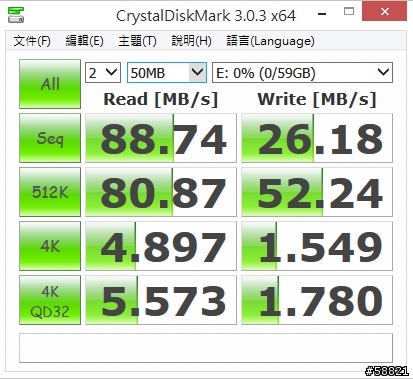Click the Seq write result 26.18
Screen dimensions: 413x379
(x=317, y=138)
